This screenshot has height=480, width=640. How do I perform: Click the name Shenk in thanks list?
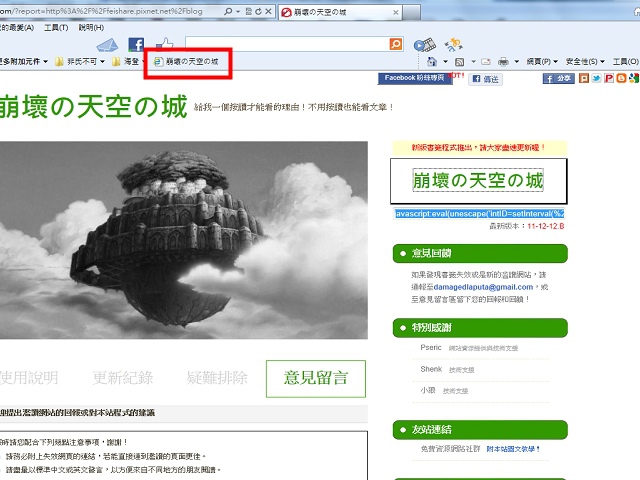(431, 369)
